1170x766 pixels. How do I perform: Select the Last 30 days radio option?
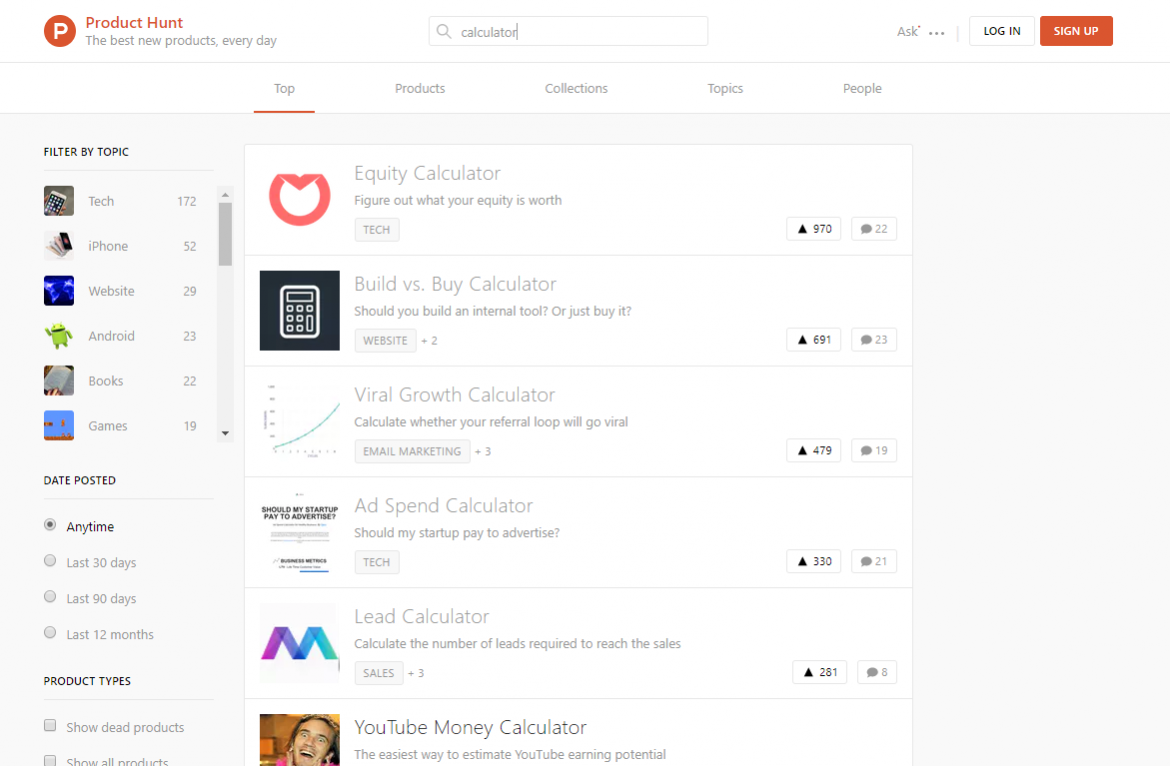click(x=50, y=561)
